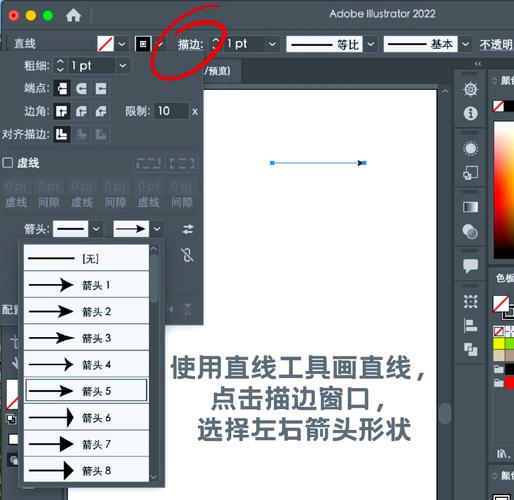Pick a color from the color spectrum
The height and width of the screenshot is (500, 514).
[x=504, y=190]
